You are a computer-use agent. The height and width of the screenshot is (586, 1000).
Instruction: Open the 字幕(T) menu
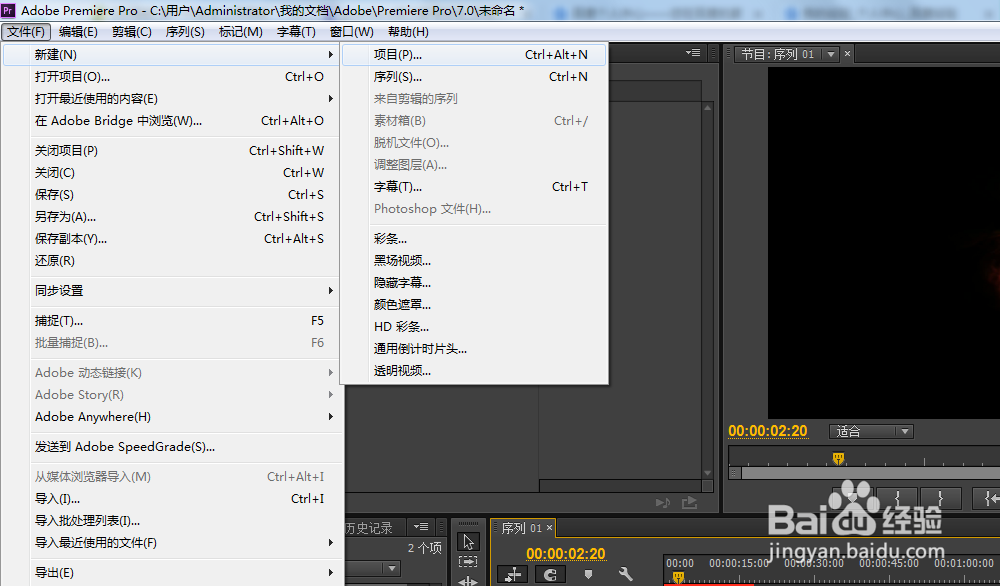(297, 32)
